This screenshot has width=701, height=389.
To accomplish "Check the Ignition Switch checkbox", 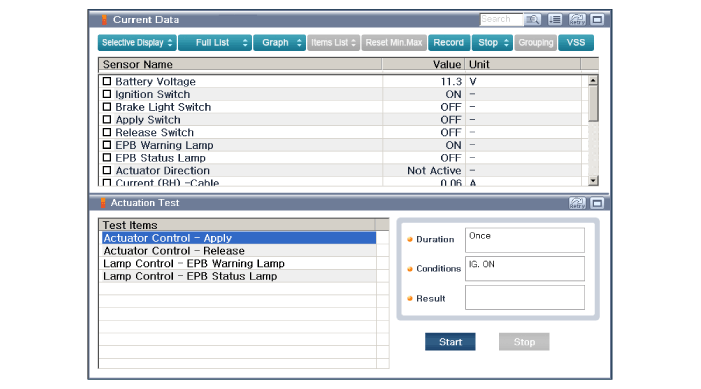I will 107,94.
